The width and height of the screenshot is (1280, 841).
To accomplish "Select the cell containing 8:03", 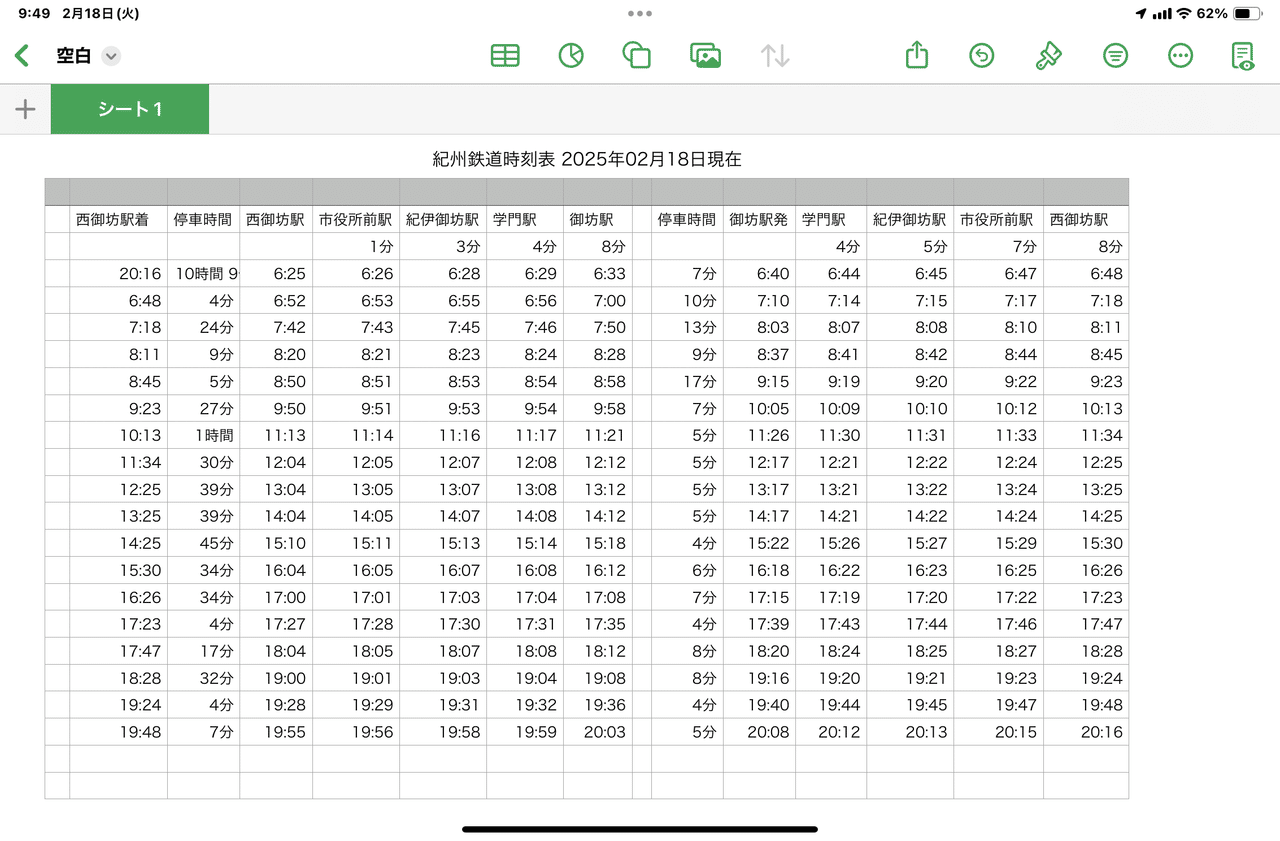I will (x=759, y=328).
